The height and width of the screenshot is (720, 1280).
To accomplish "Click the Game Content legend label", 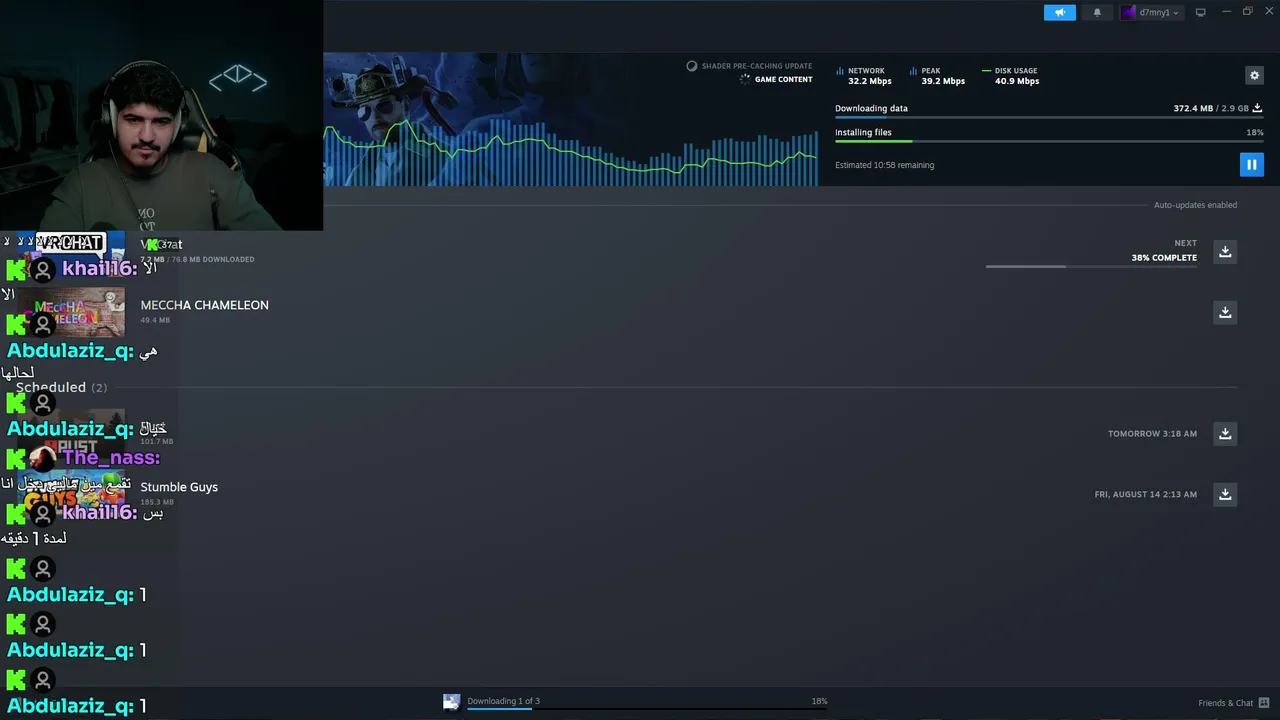I will coord(776,79).
